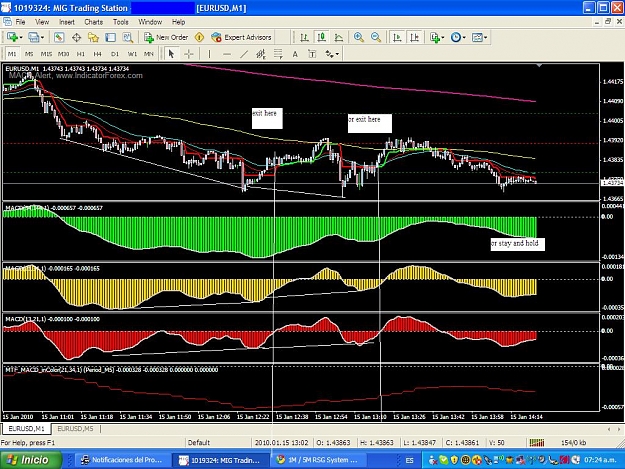Screen dimensions: 625x469
Task: Select the 'or exit here' chart label
Action: coord(369,123)
